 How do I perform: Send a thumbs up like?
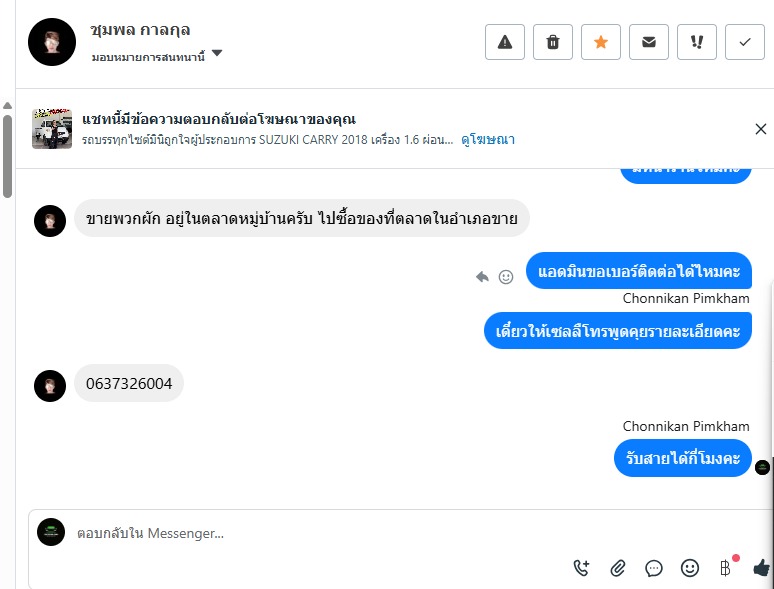click(761, 568)
